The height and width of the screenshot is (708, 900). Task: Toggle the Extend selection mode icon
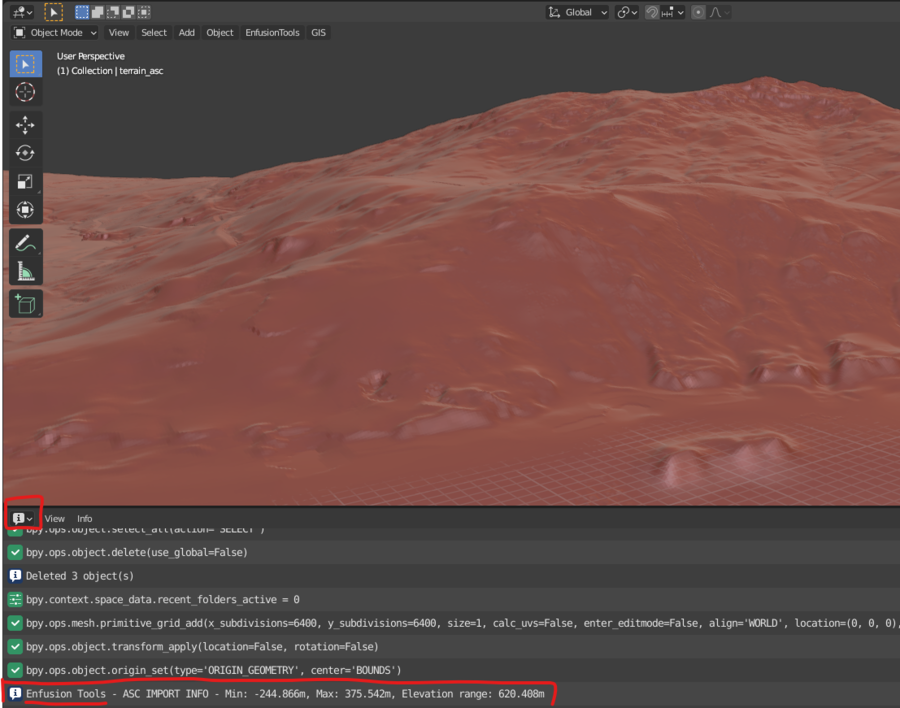pos(97,11)
